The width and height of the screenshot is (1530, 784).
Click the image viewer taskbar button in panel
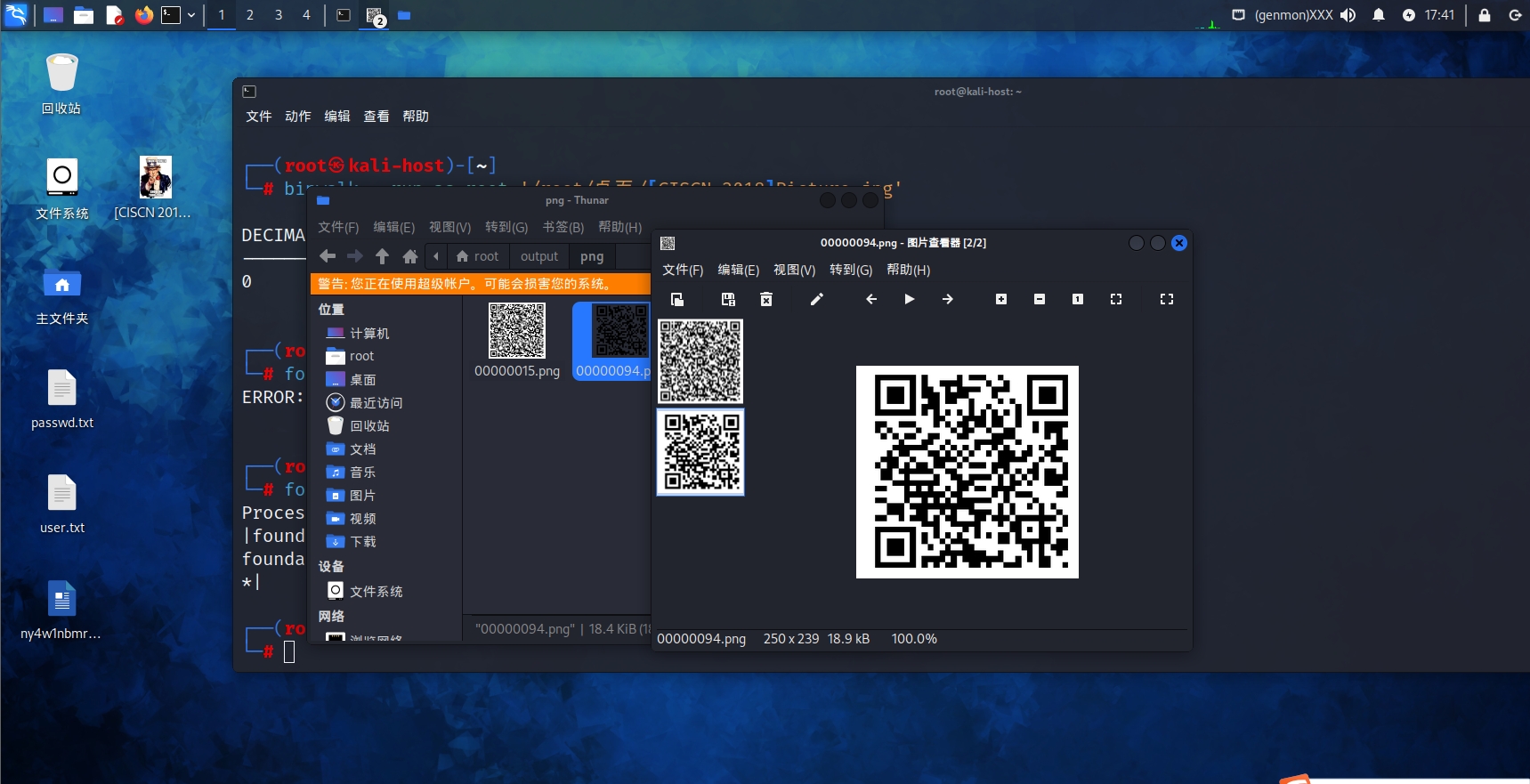click(375, 15)
